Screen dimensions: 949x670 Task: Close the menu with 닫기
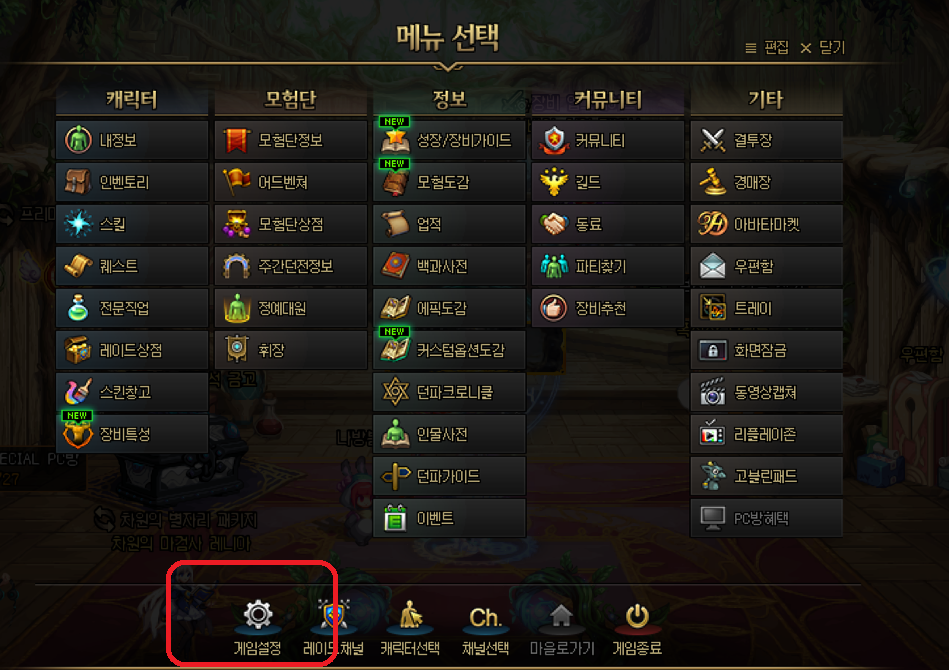[x=822, y=48]
